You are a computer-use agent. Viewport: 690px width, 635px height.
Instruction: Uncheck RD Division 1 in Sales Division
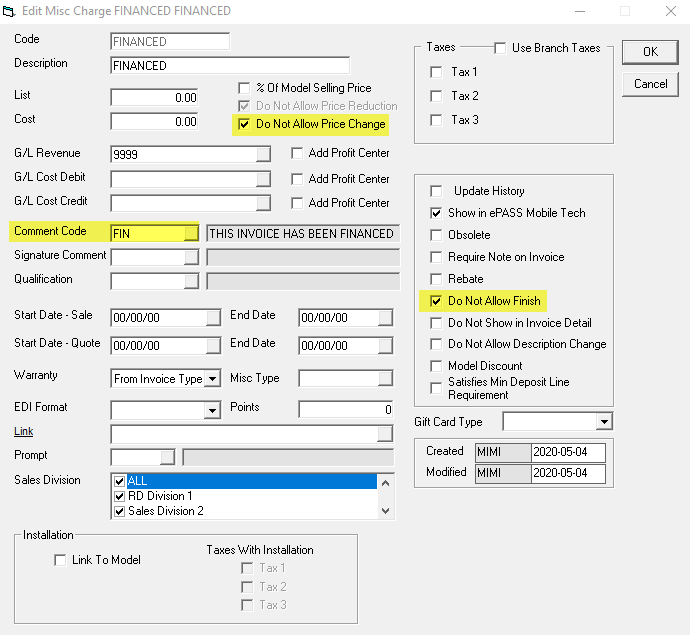(119, 496)
